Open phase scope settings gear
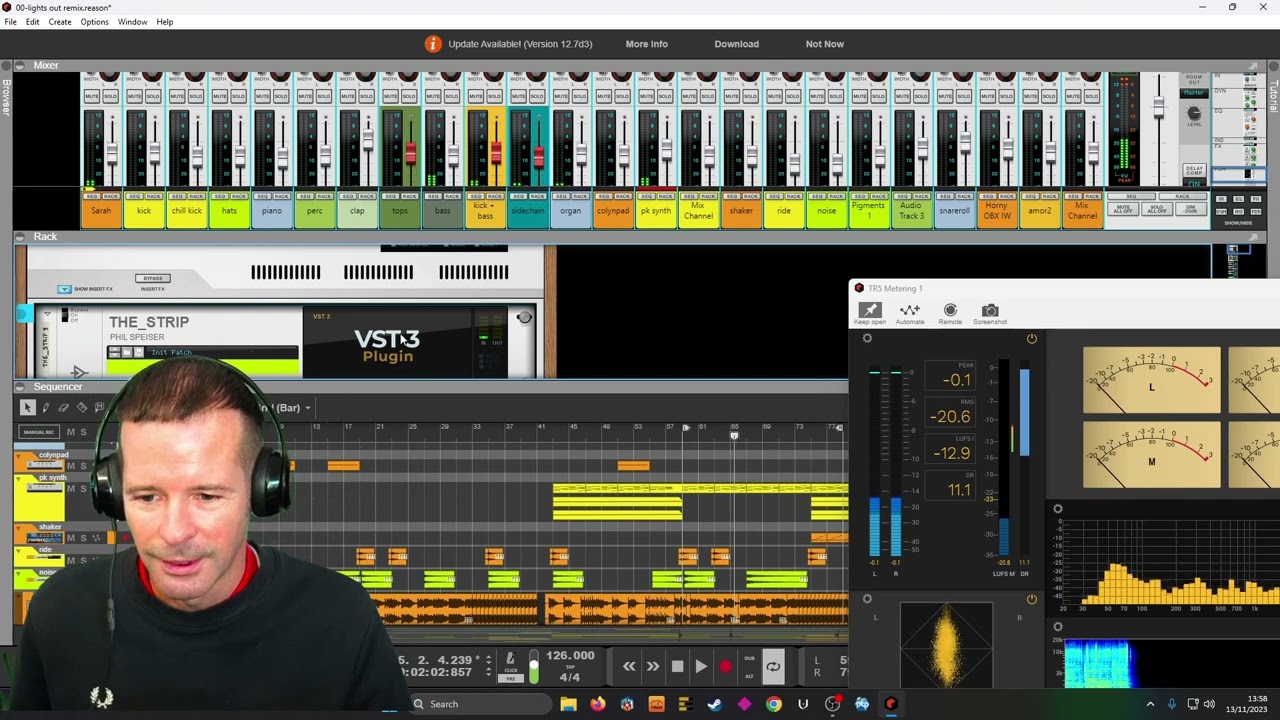 pos(867,599)
